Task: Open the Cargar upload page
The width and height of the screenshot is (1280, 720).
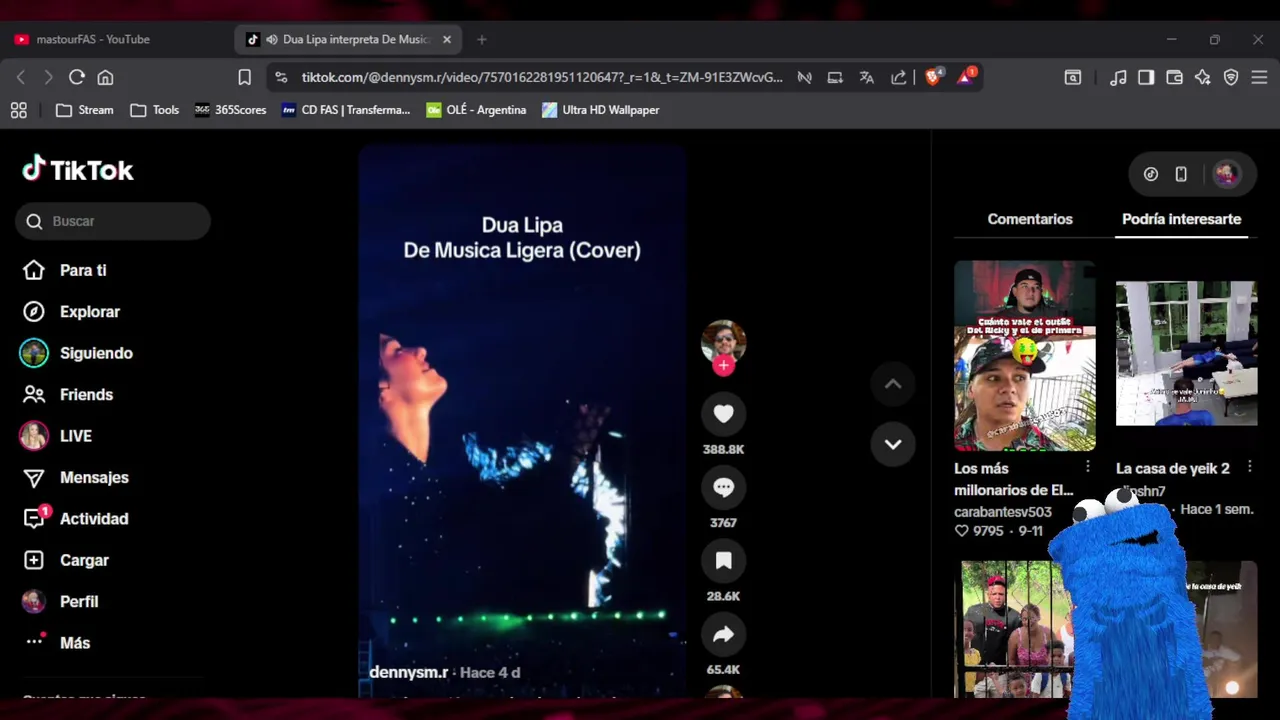Action: click(66, 561)
